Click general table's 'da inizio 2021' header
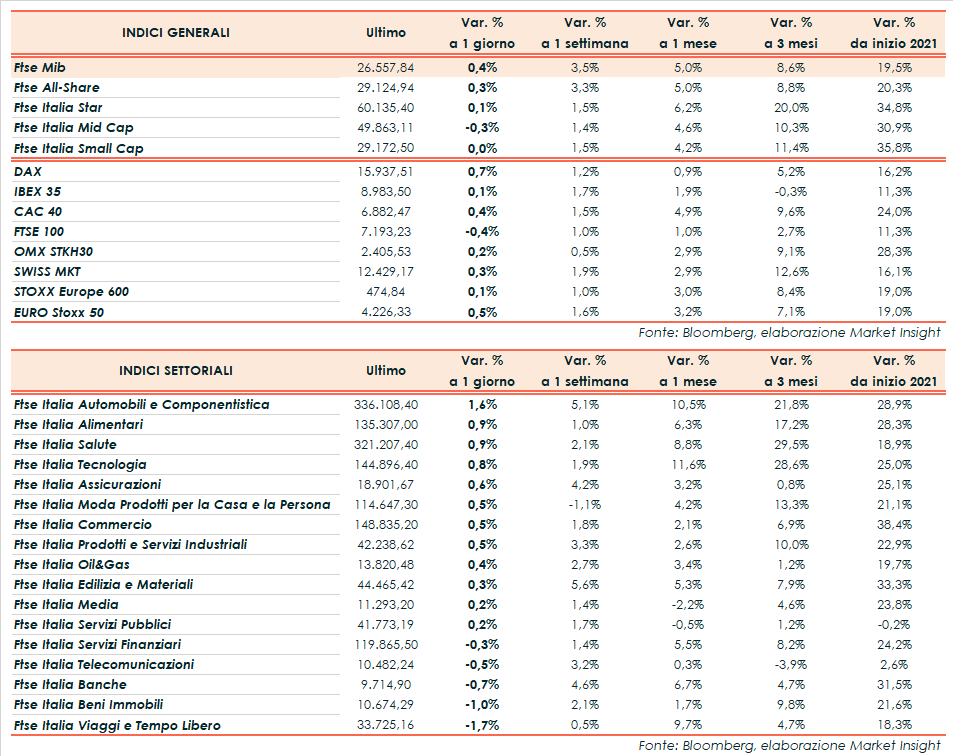Viewport: 953px width, 756px height. pos(894,43)
